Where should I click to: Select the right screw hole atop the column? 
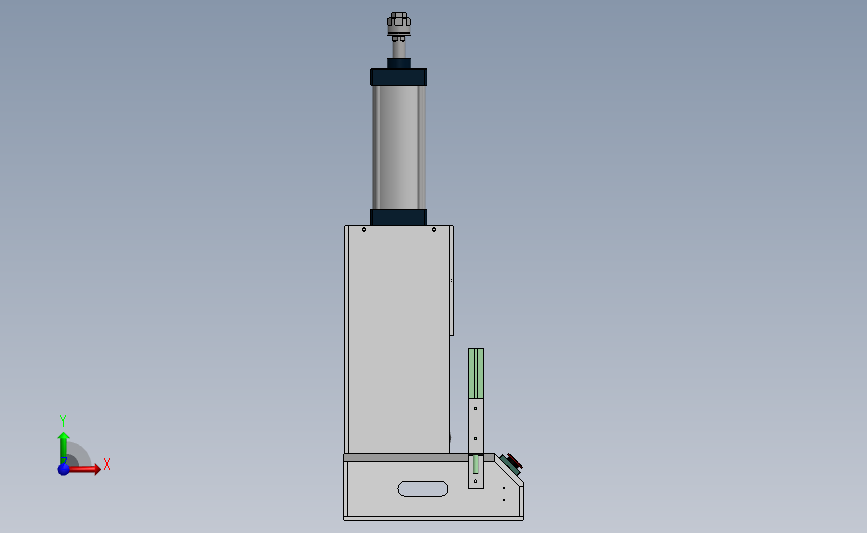[434, 229]
